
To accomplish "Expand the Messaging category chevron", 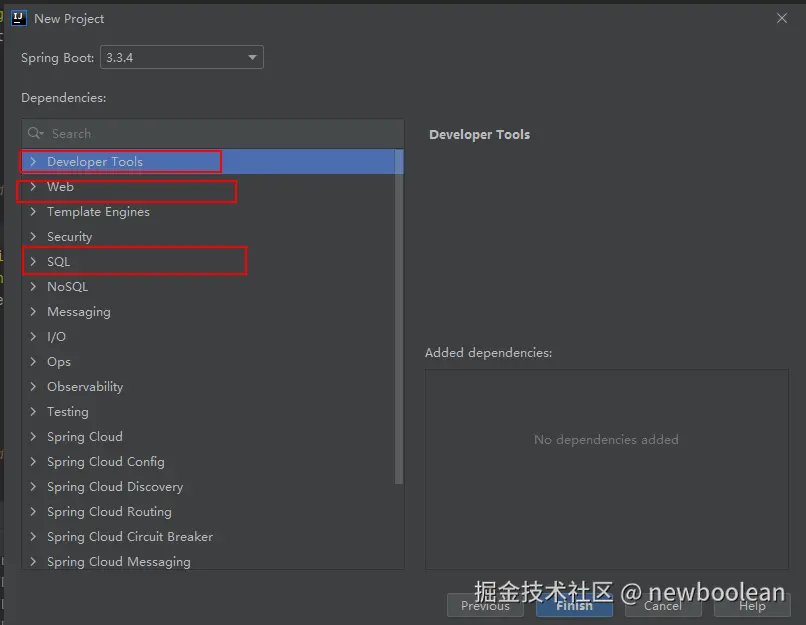I will pos(33,311).
